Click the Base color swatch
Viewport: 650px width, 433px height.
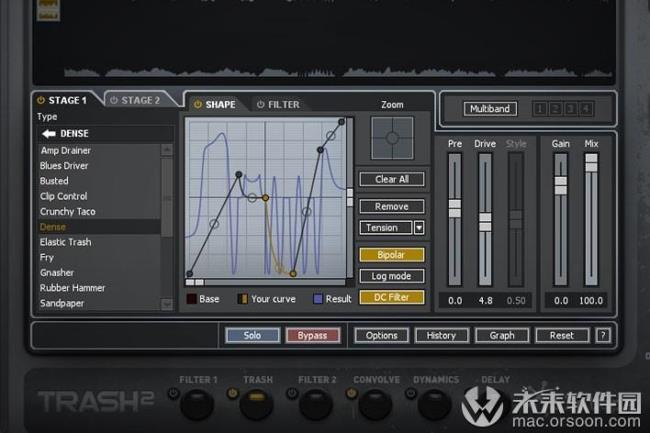[x=192, y=299]
